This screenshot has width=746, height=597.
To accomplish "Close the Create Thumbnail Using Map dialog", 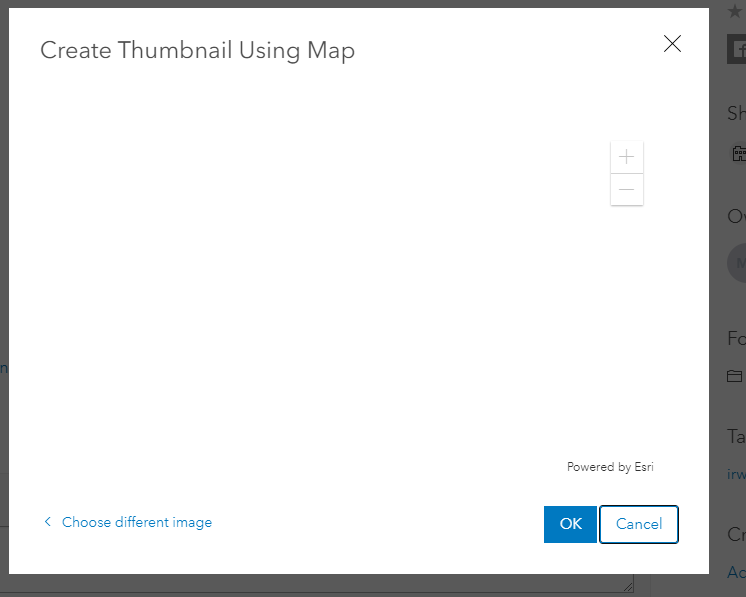I will pyautogui.click(x=672, y=43).
